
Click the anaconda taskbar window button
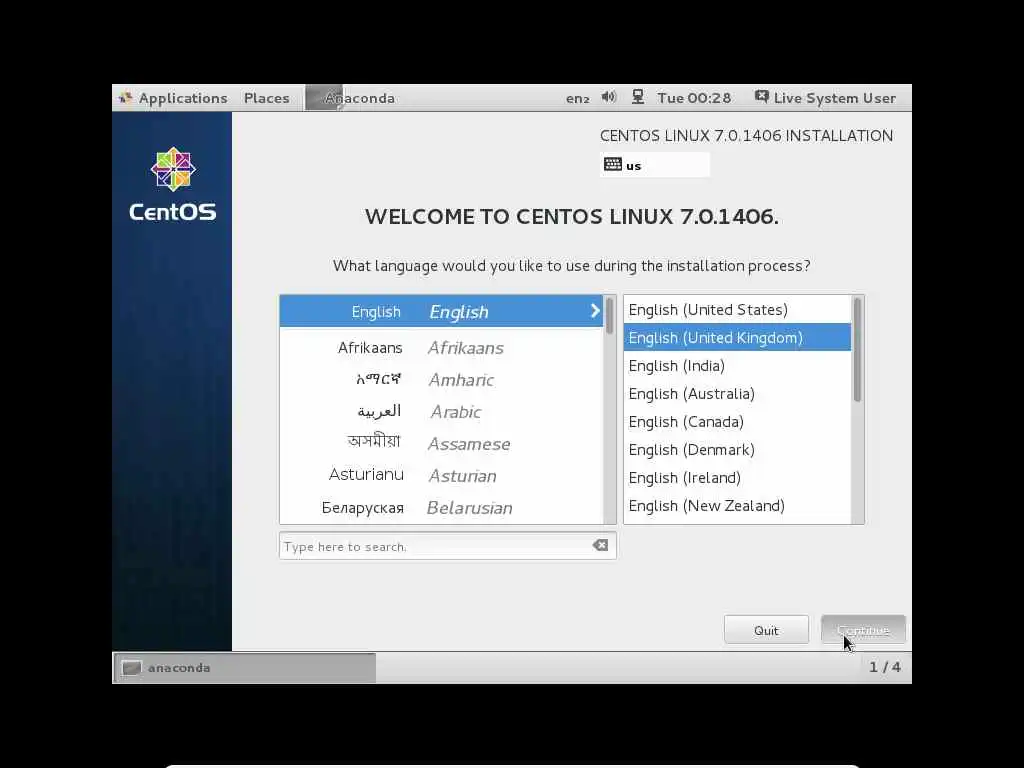tap(245, 667)
